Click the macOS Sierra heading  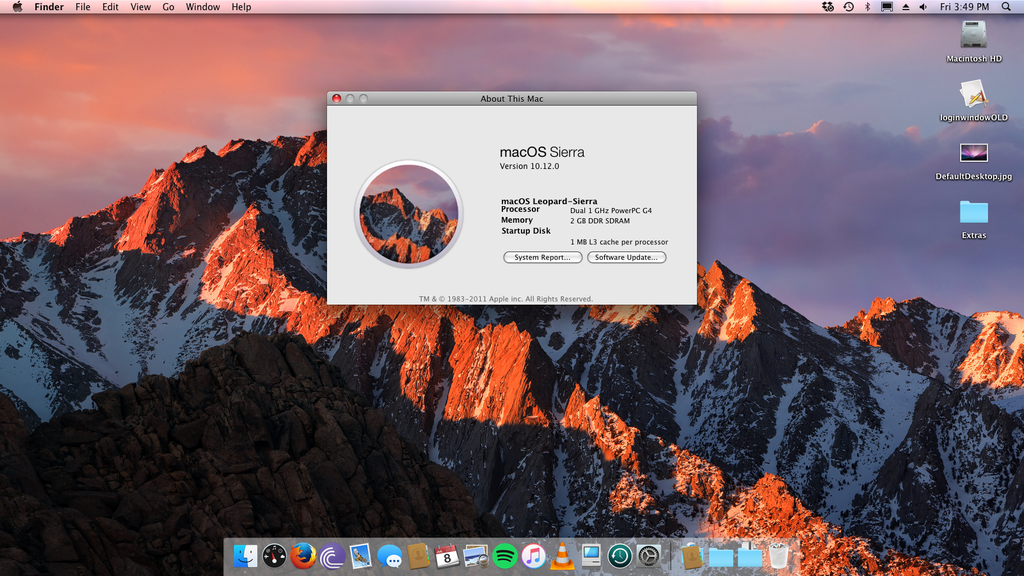(x=542, y=152)
